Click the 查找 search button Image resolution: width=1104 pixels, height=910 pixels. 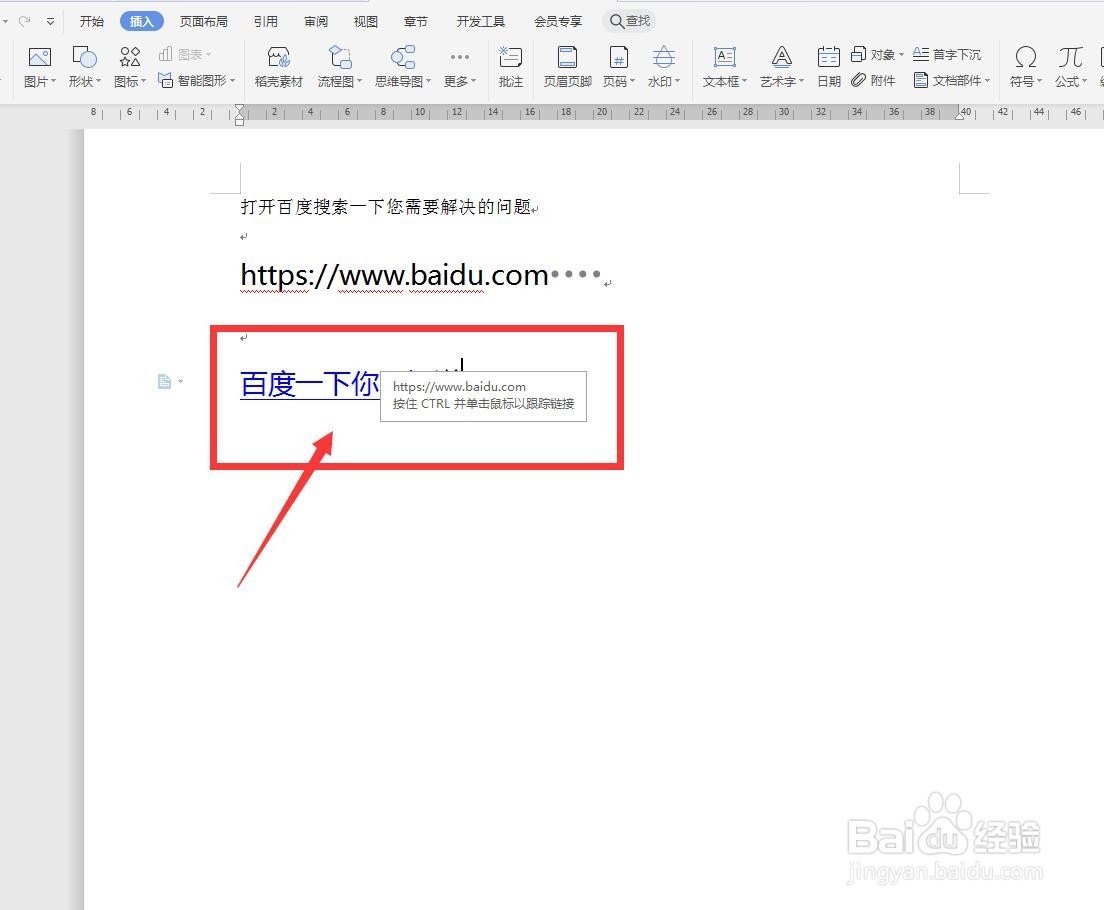629,21
